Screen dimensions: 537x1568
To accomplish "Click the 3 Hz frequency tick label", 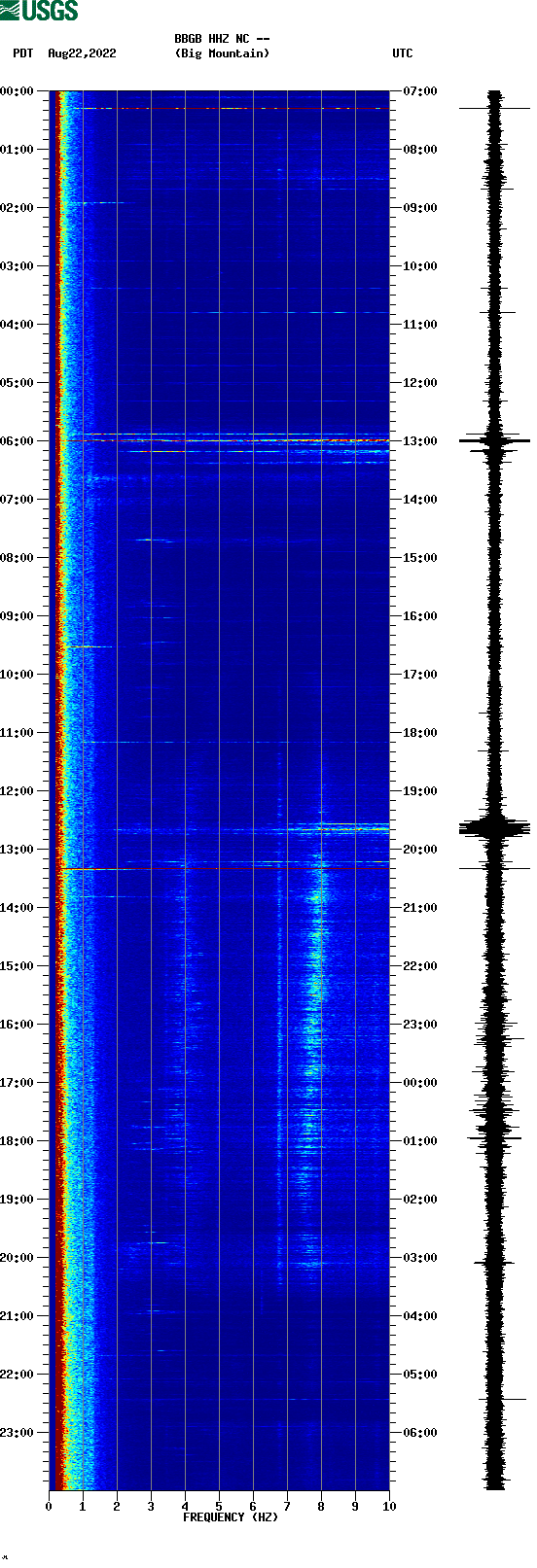I will 151,1507.
